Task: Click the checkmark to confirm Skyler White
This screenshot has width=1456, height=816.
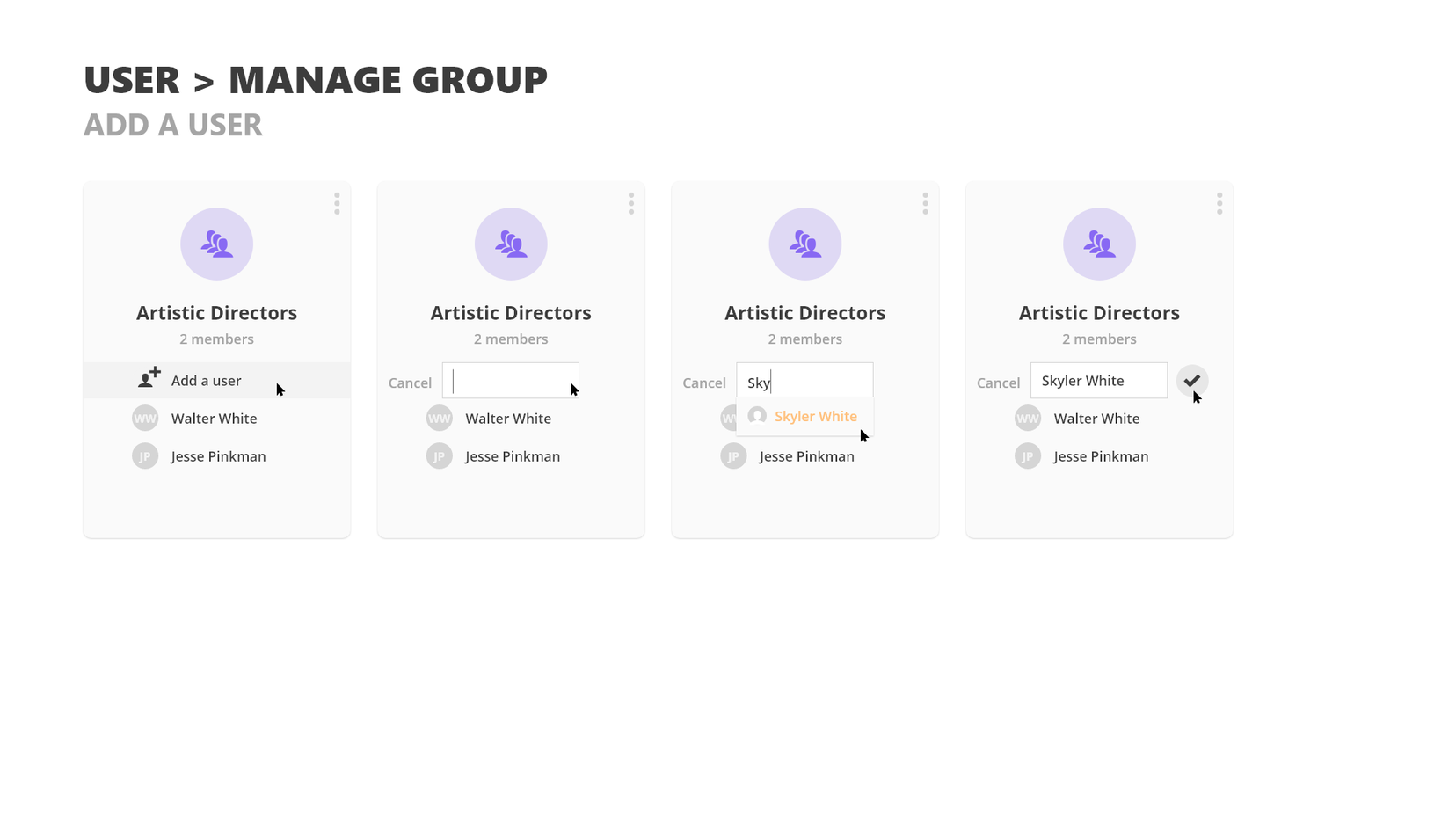Action: point(1191,381)
